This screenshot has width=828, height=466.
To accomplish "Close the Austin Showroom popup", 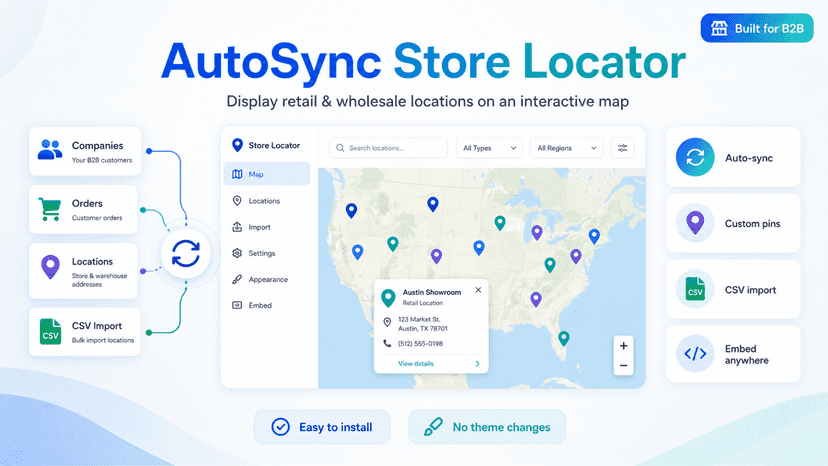I will (478, 290).
